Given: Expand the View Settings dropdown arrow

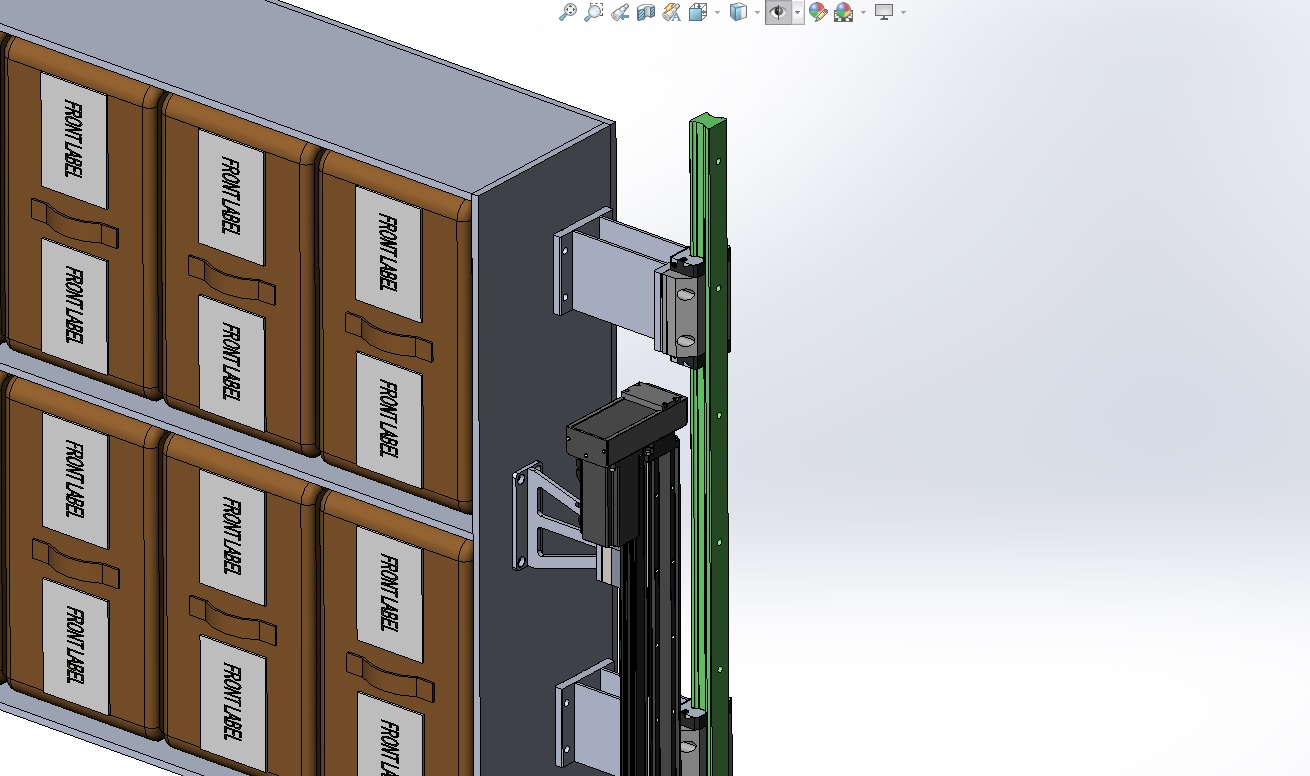Looking at the screenshot, I should (x=903, y=13).
